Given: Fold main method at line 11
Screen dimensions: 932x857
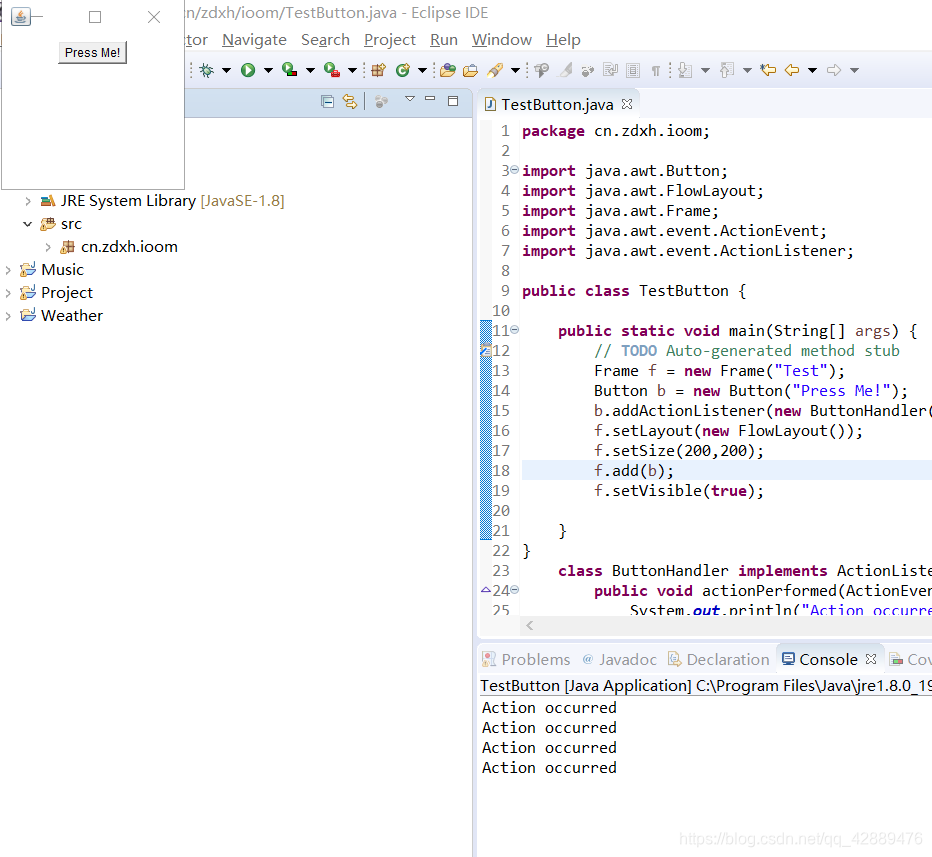Looking at the screenshot, I should click(515, 329).
